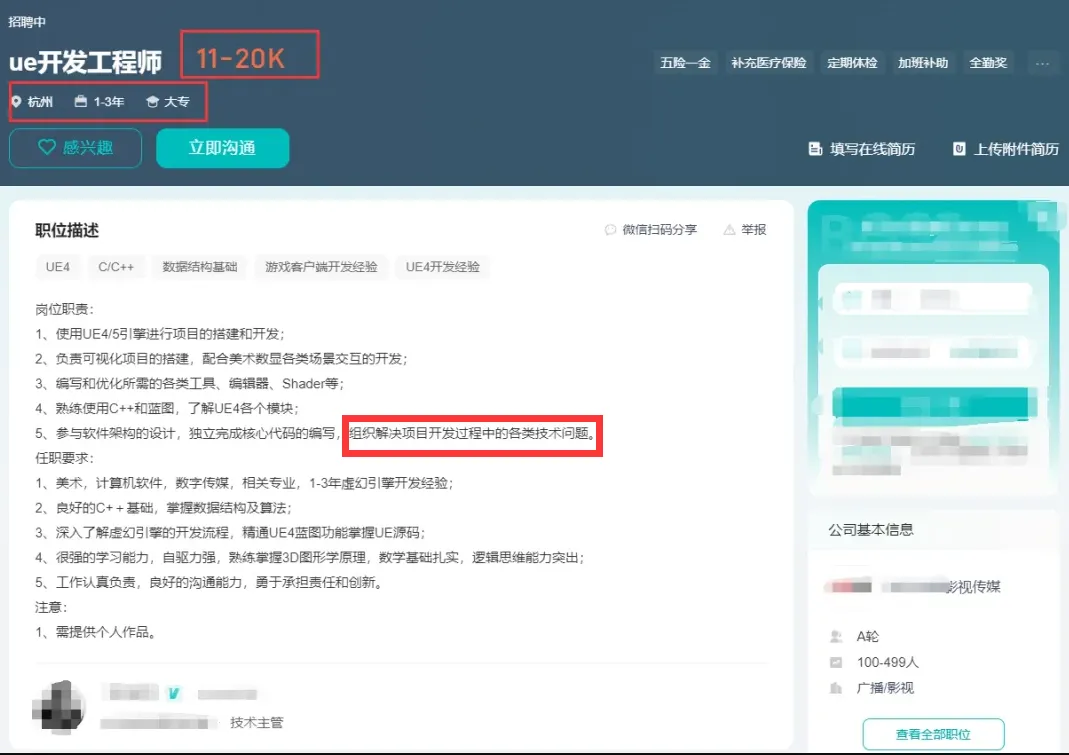Click the 数据结构基础 tag
This screenshot has width=1069, height=755.
tap(200, 267)
